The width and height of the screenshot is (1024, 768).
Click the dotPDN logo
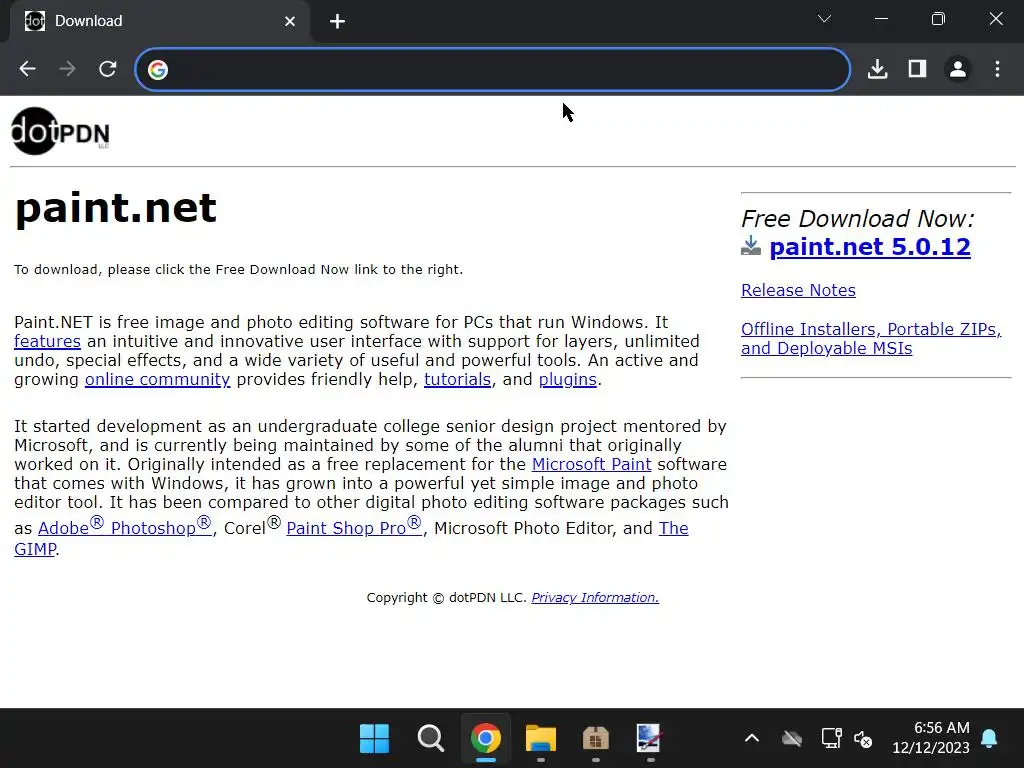(x=60, y=131)
